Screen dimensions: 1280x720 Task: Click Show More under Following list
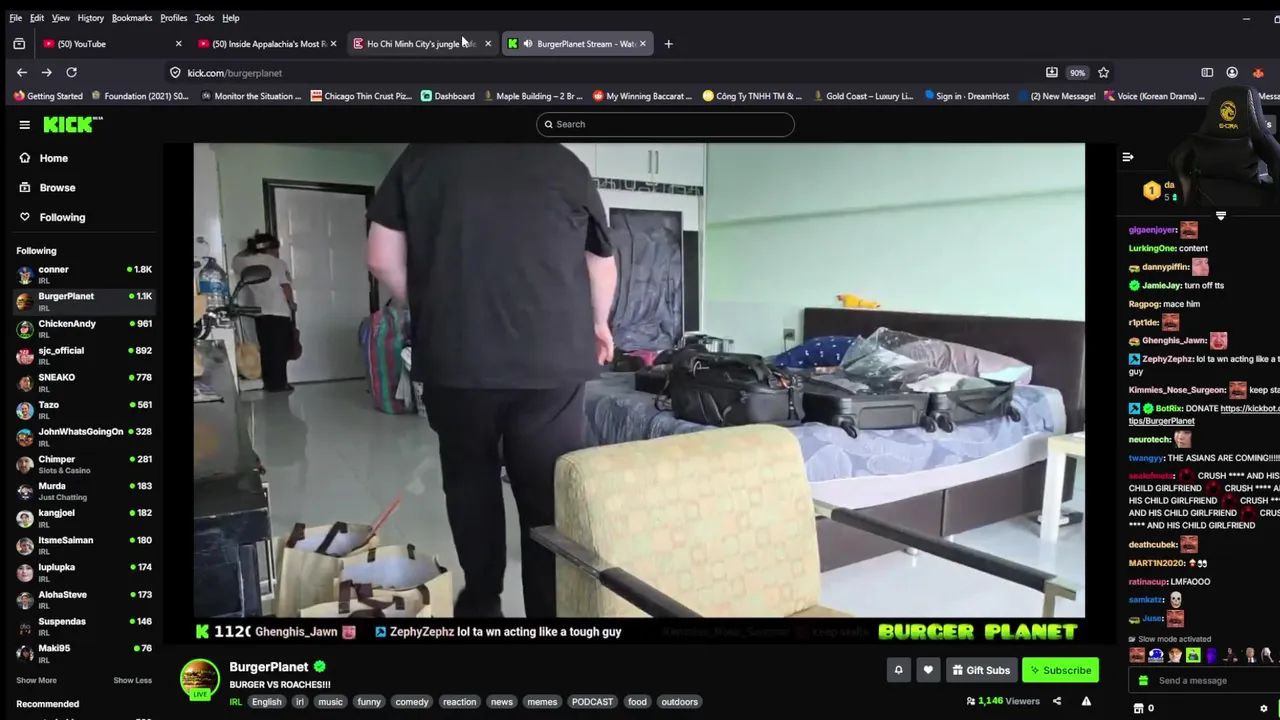click(36, 680)
